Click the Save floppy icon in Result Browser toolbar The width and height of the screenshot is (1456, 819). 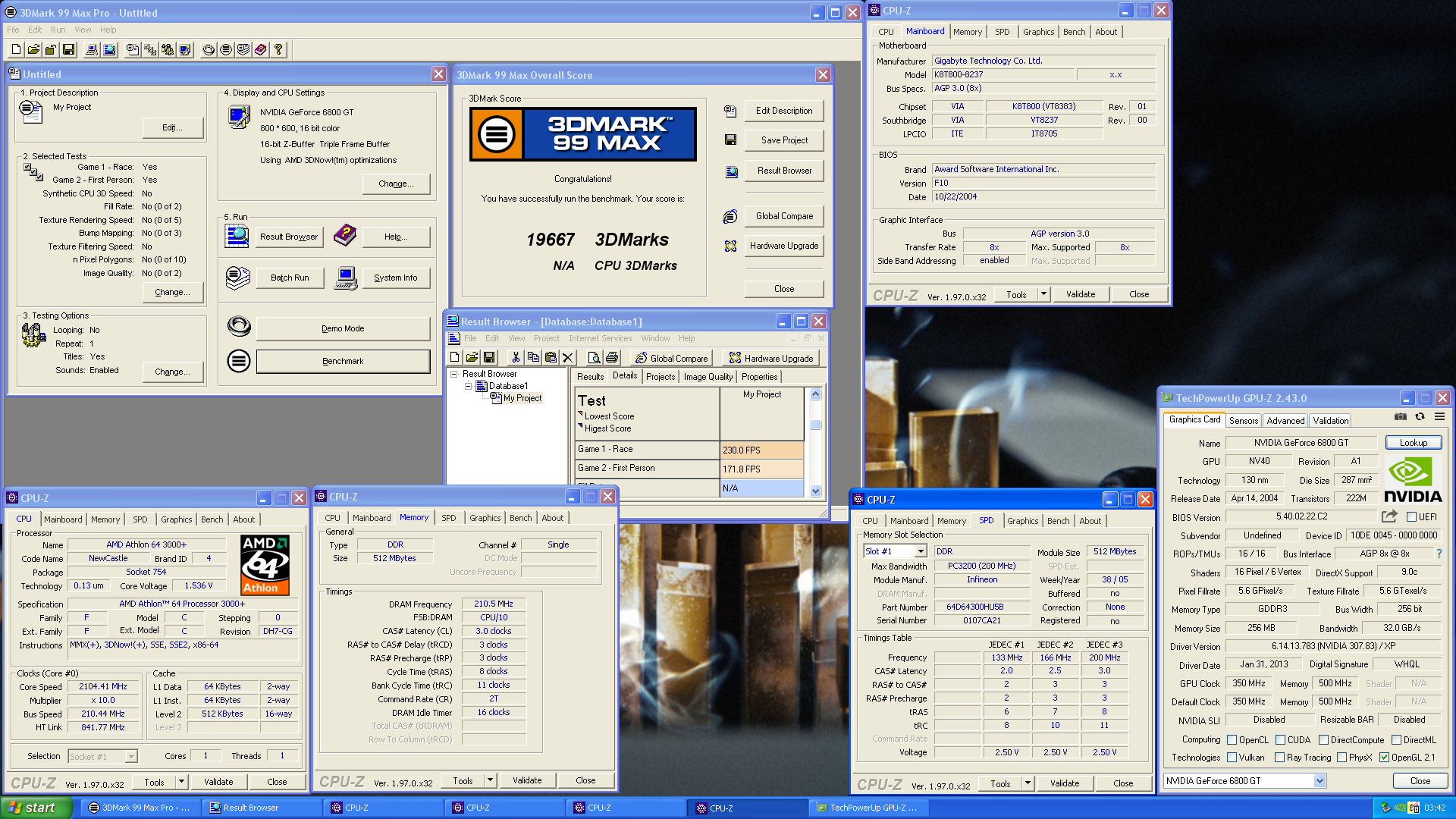489,357
